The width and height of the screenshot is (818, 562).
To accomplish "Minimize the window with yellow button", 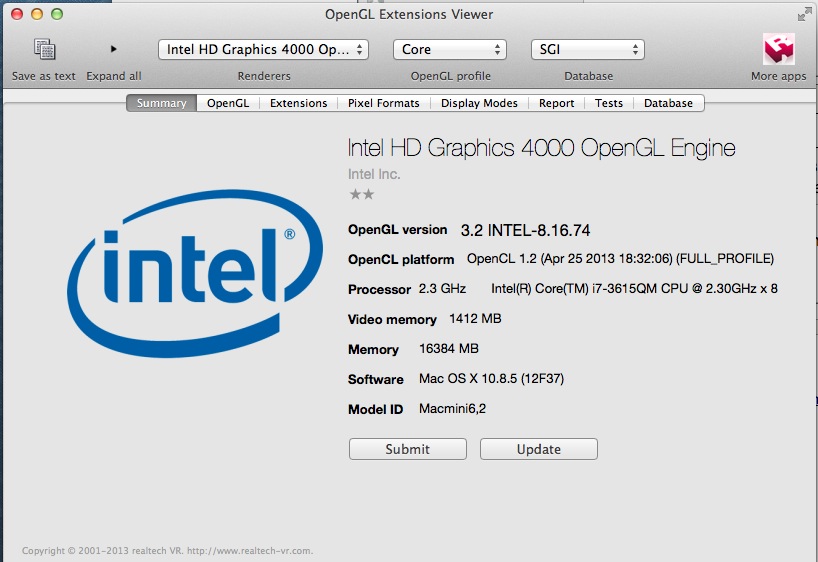I will click(x=37, y=14).
